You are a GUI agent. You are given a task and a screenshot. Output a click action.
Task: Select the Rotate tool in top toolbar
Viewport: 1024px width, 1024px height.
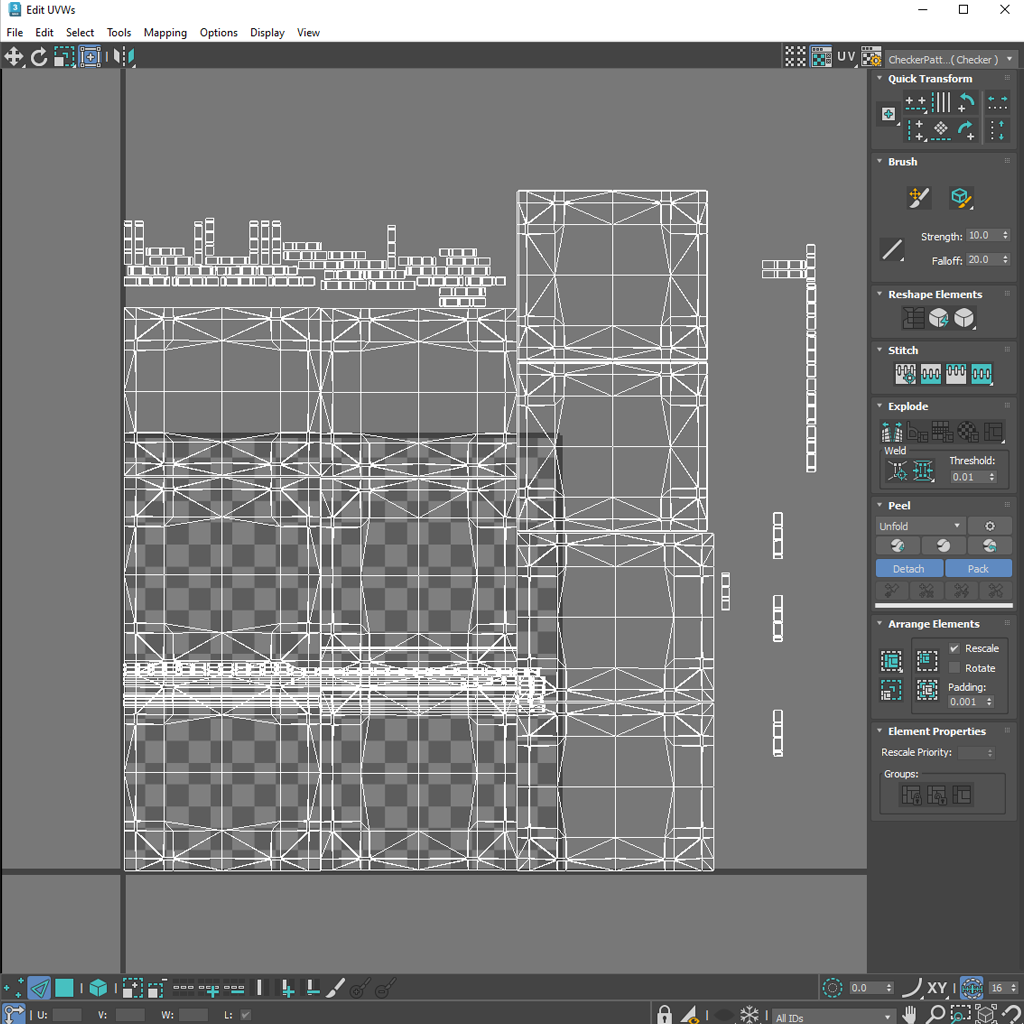coord(39,57)
